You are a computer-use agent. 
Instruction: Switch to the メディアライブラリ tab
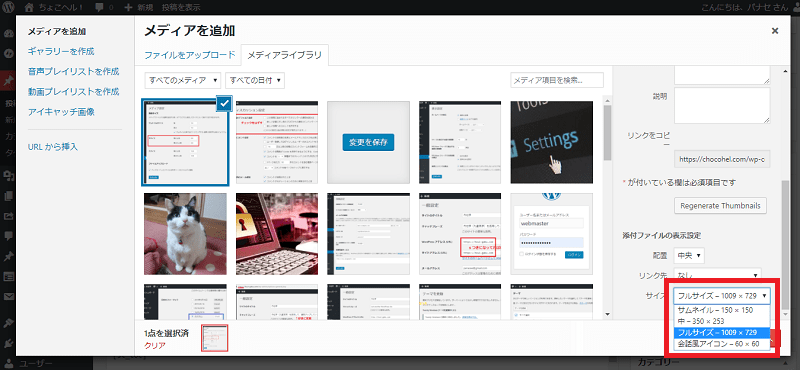[284, 55]
